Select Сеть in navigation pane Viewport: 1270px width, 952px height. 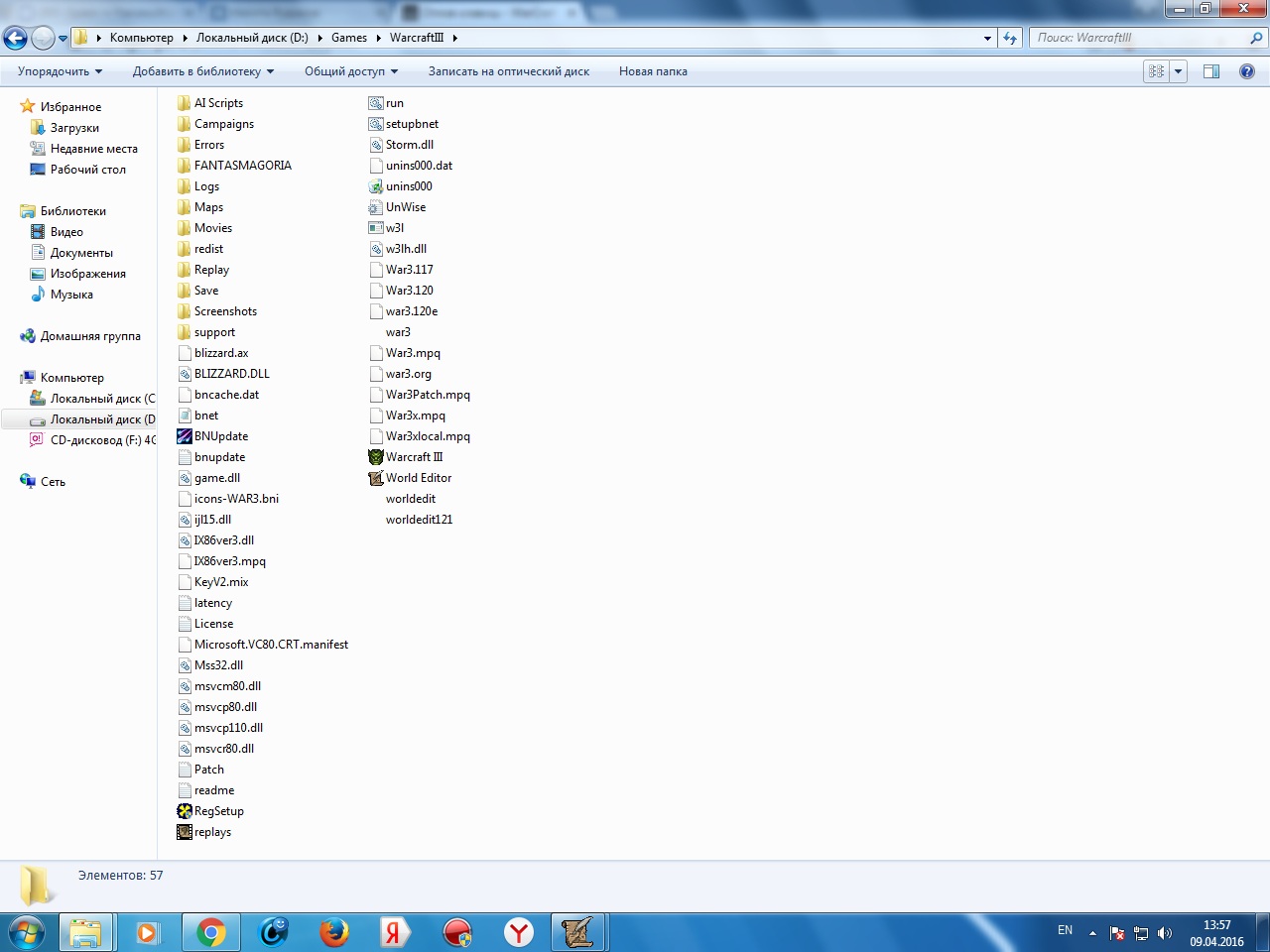click(53, 482)
